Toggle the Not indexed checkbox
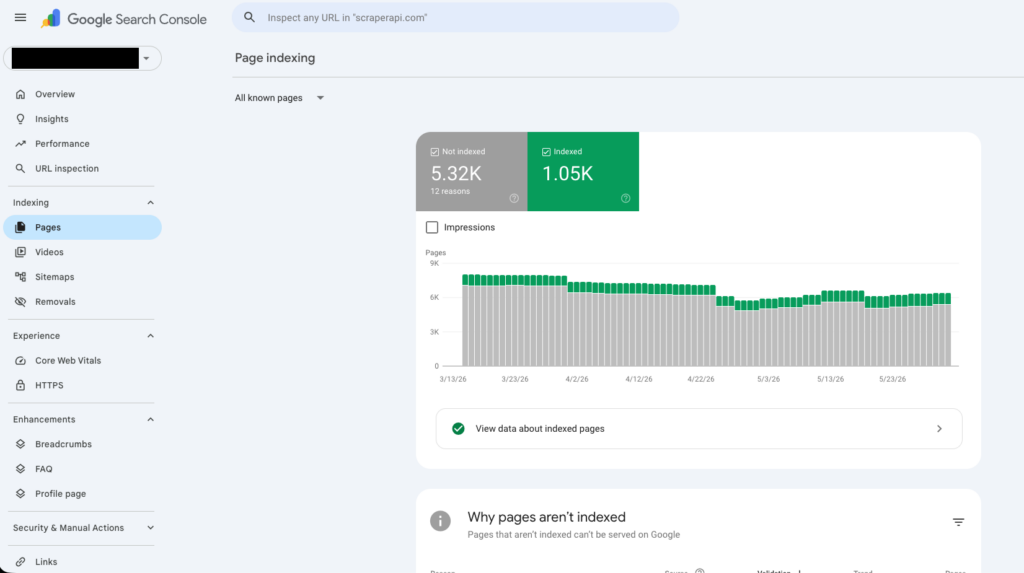 pos(435,152)
